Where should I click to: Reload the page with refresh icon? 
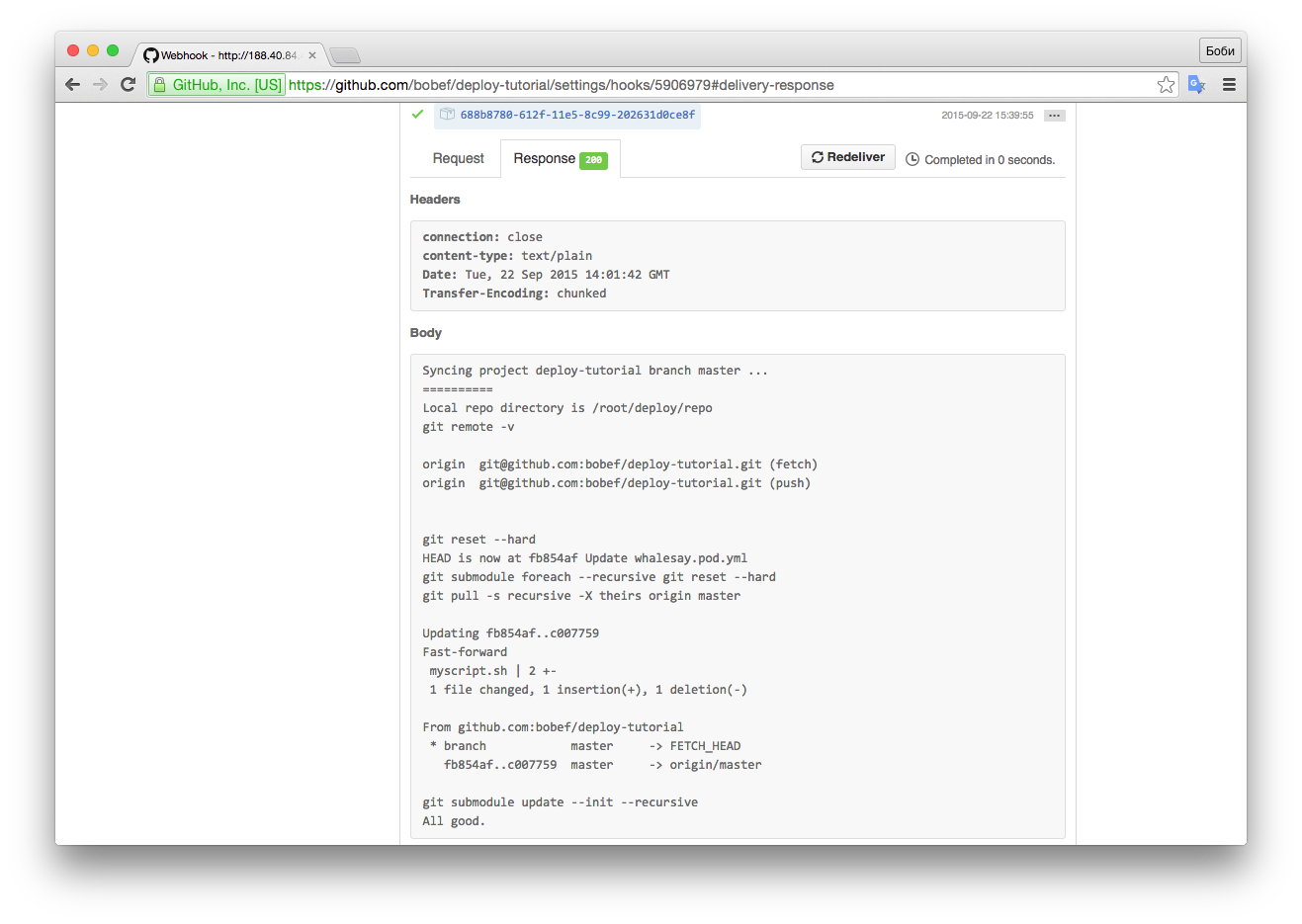[128, 85]
